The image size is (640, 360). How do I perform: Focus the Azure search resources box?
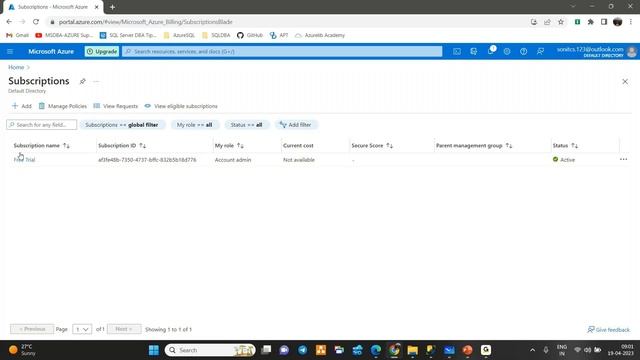282,51
